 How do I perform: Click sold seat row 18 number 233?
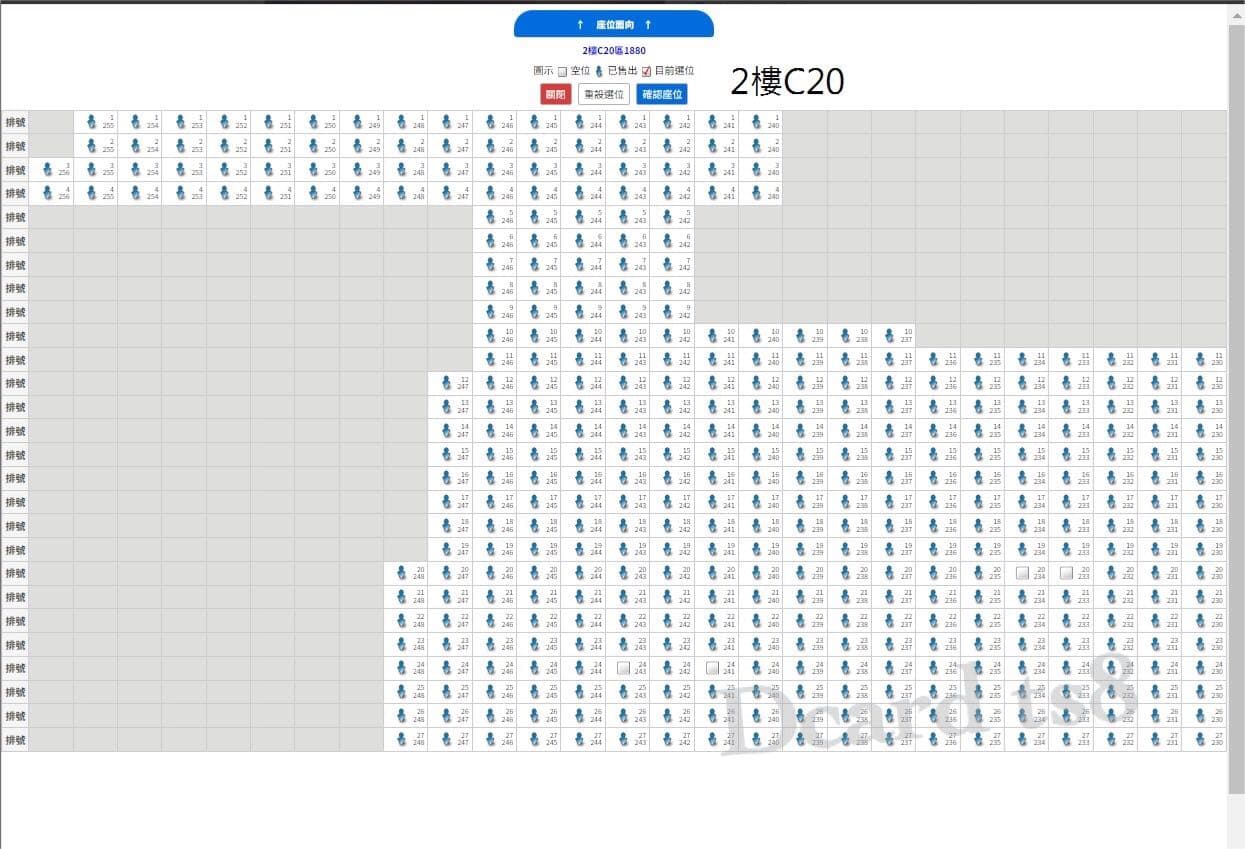(x=1068, y=526)
